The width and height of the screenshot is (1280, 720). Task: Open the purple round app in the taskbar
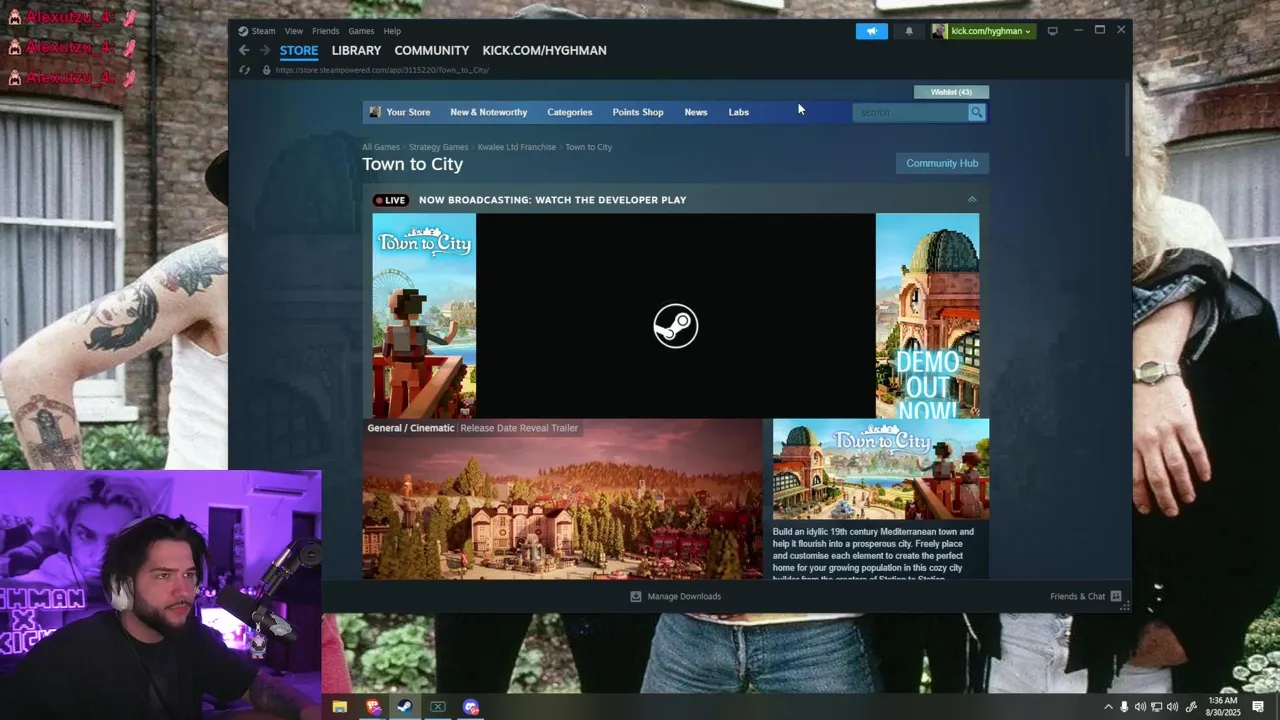[x=471, y=707]
